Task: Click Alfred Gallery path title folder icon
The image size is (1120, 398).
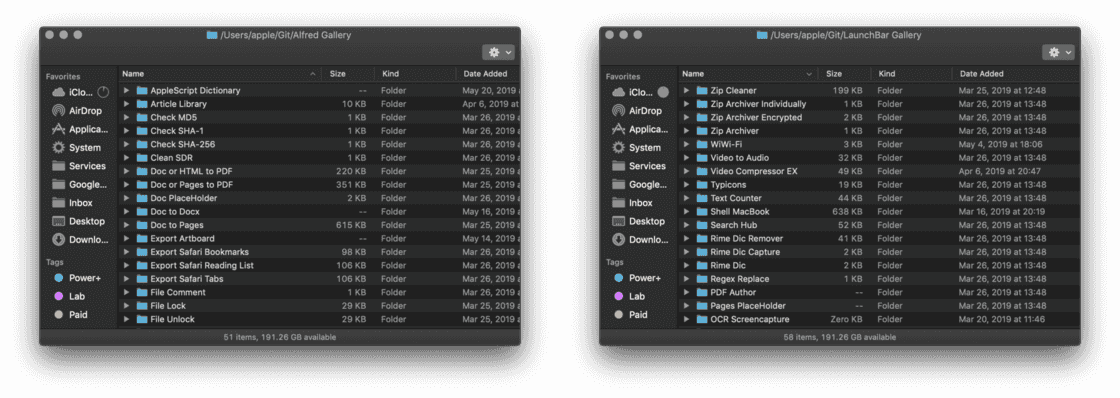Action: [x=211, y=35]
